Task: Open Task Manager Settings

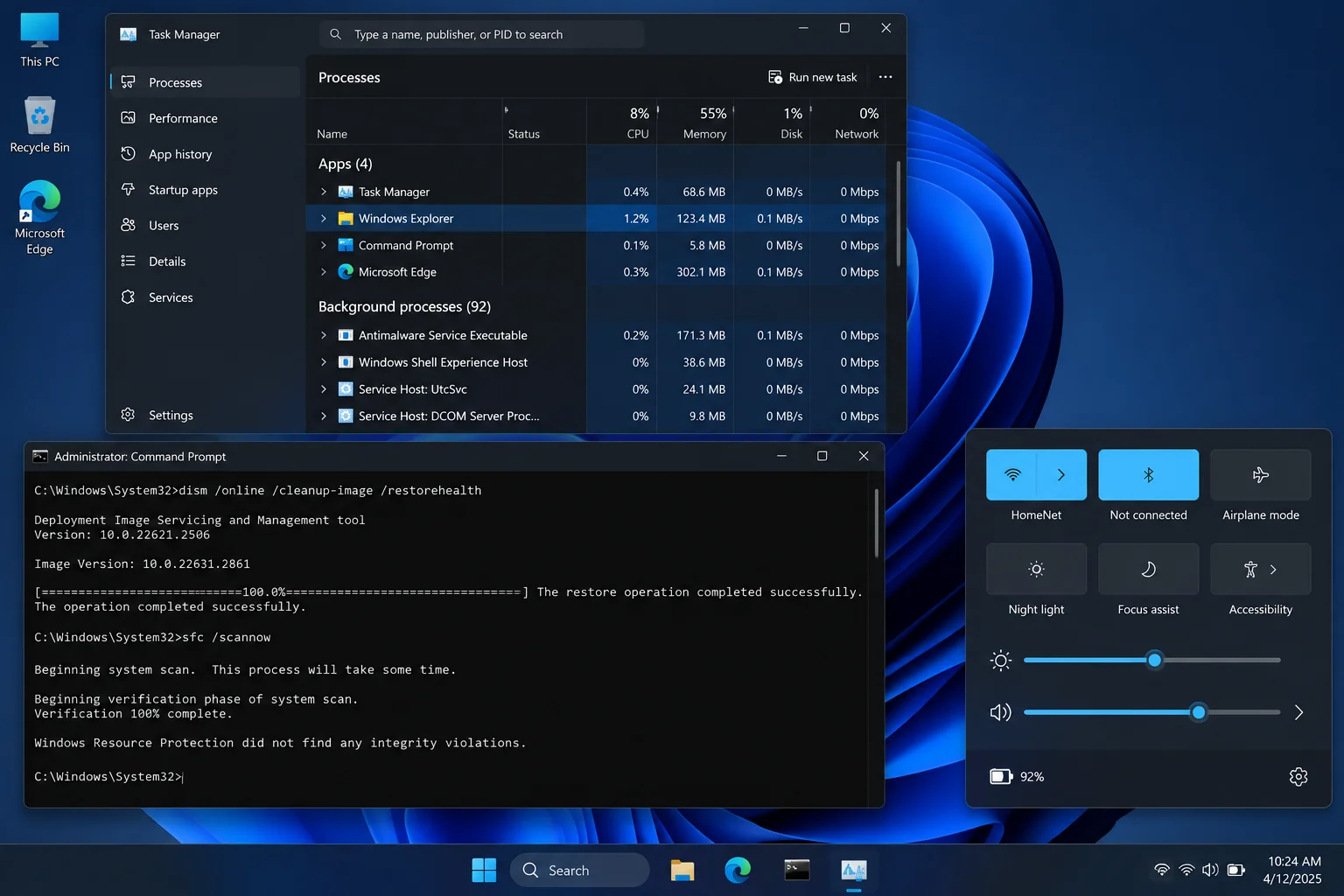Action: click(x=206, y=415)
